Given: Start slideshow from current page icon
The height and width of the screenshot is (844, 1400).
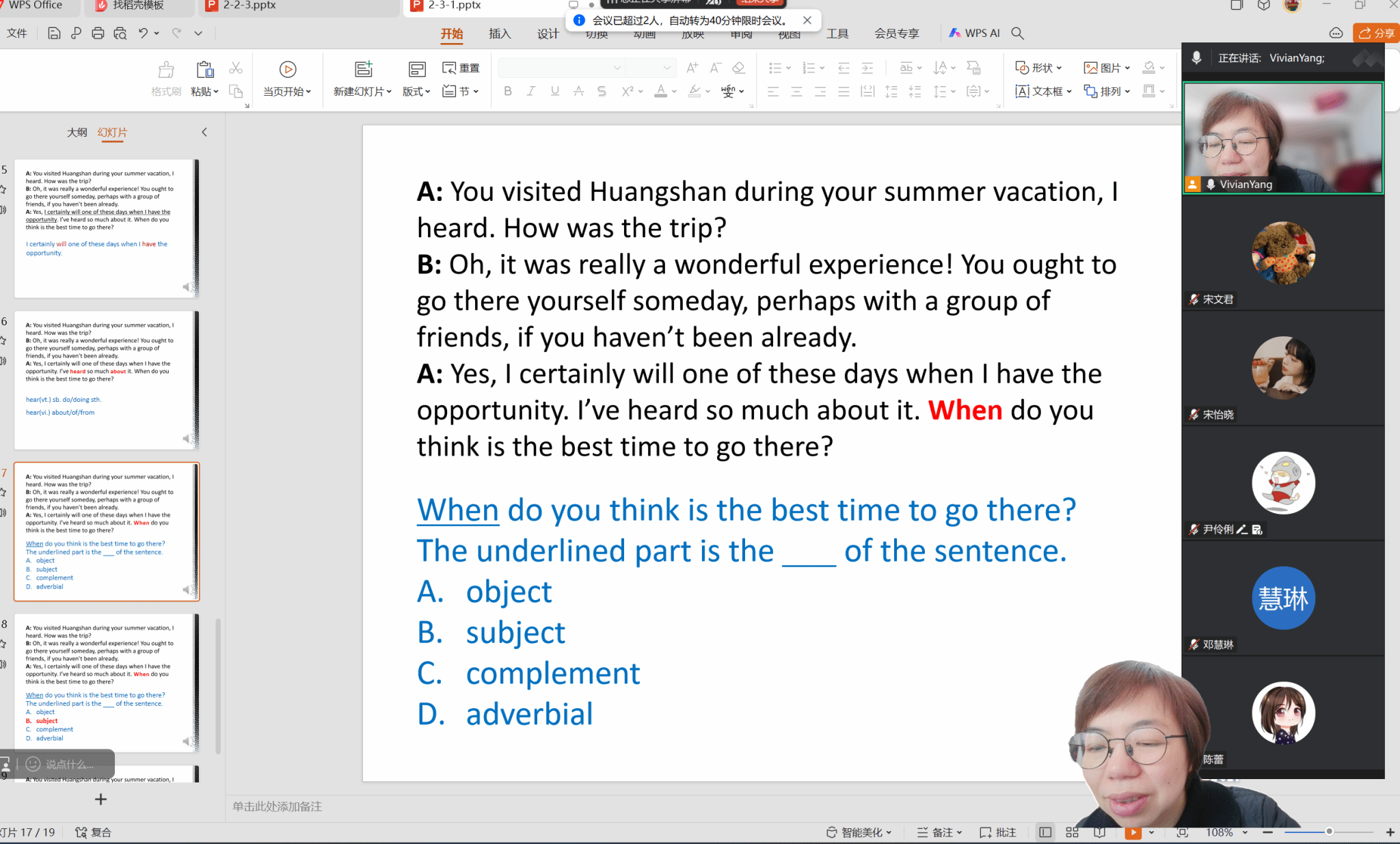Looking at the screenshot, I should tap(288, 69).
